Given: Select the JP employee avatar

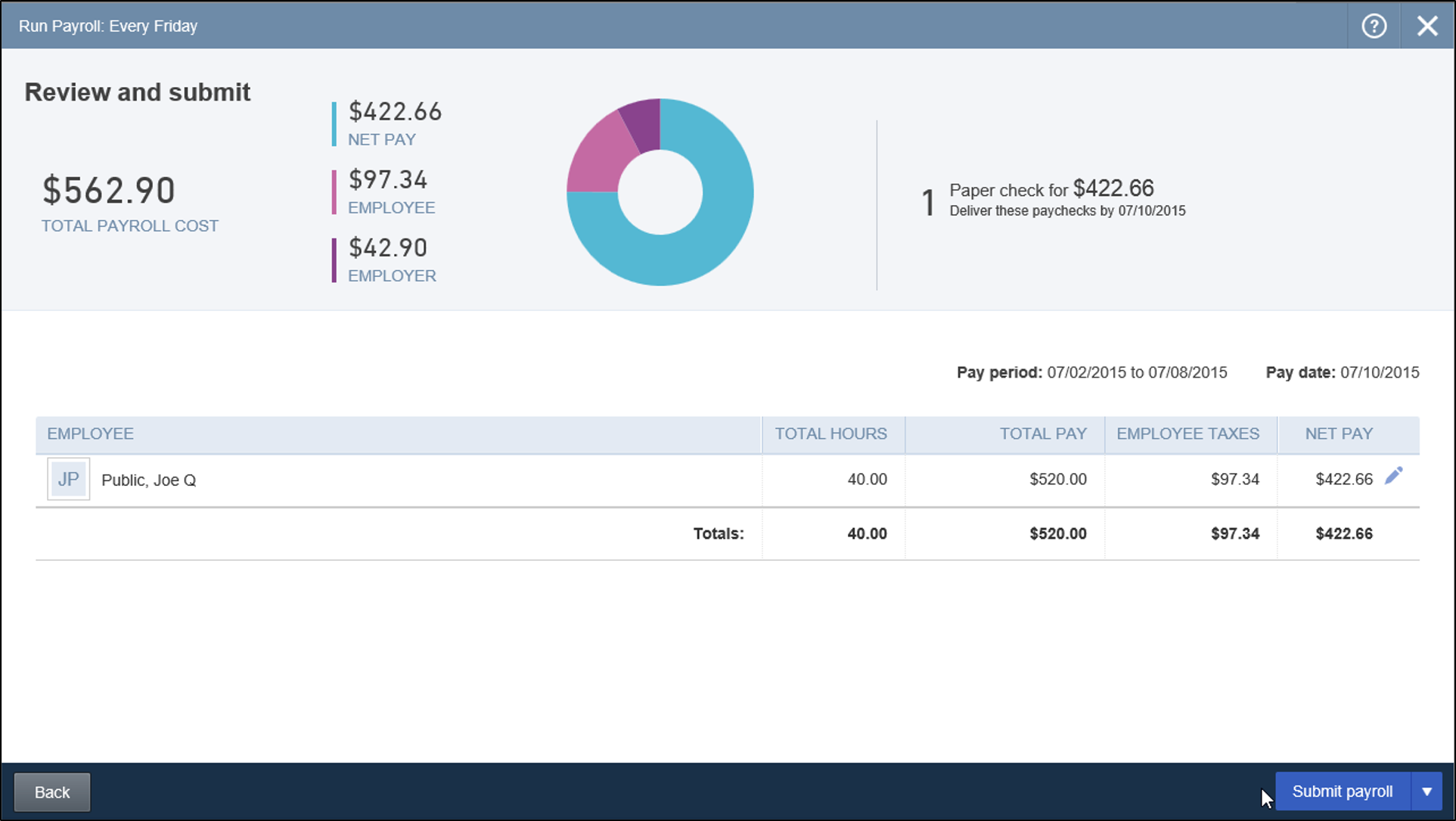Looking at the screenshot, I should (67, 479).
